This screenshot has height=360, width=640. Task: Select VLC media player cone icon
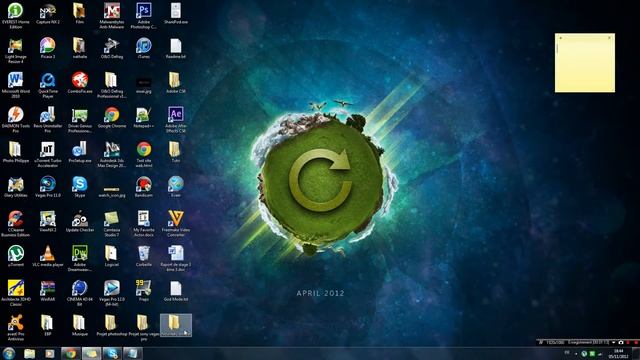point(48,256)
